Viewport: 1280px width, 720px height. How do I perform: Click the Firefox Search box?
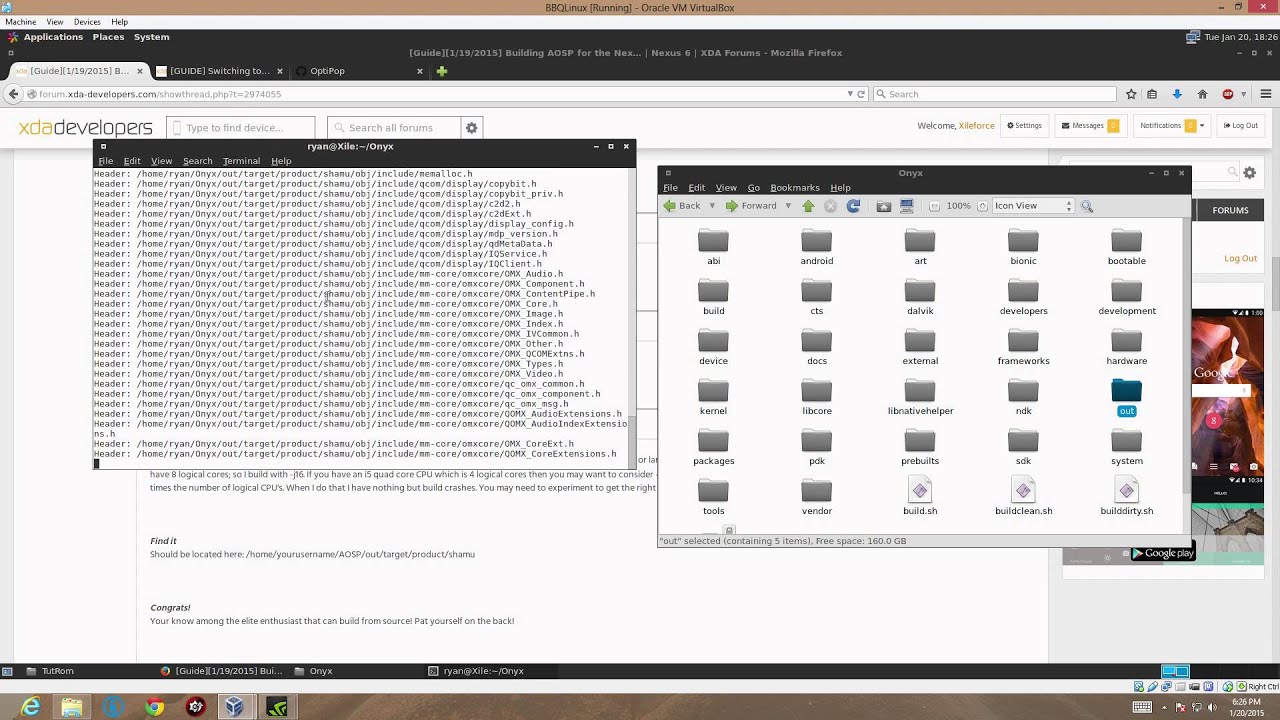pyautogui.click(x=994, y=94)
